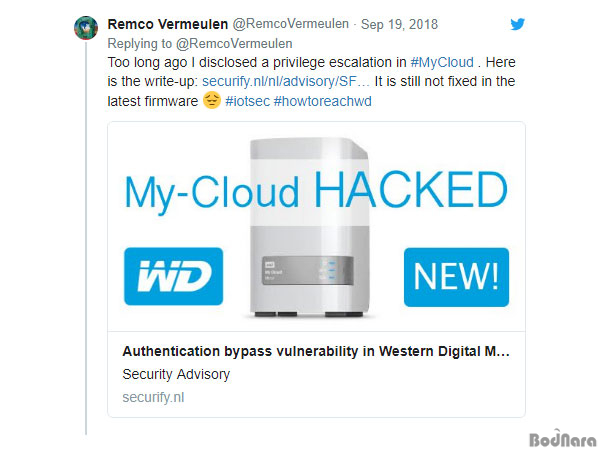Viewport: 600px width, 450px height.
Task: Click the Sep 19, 2018 timestamp
Action: click(399, 24)
